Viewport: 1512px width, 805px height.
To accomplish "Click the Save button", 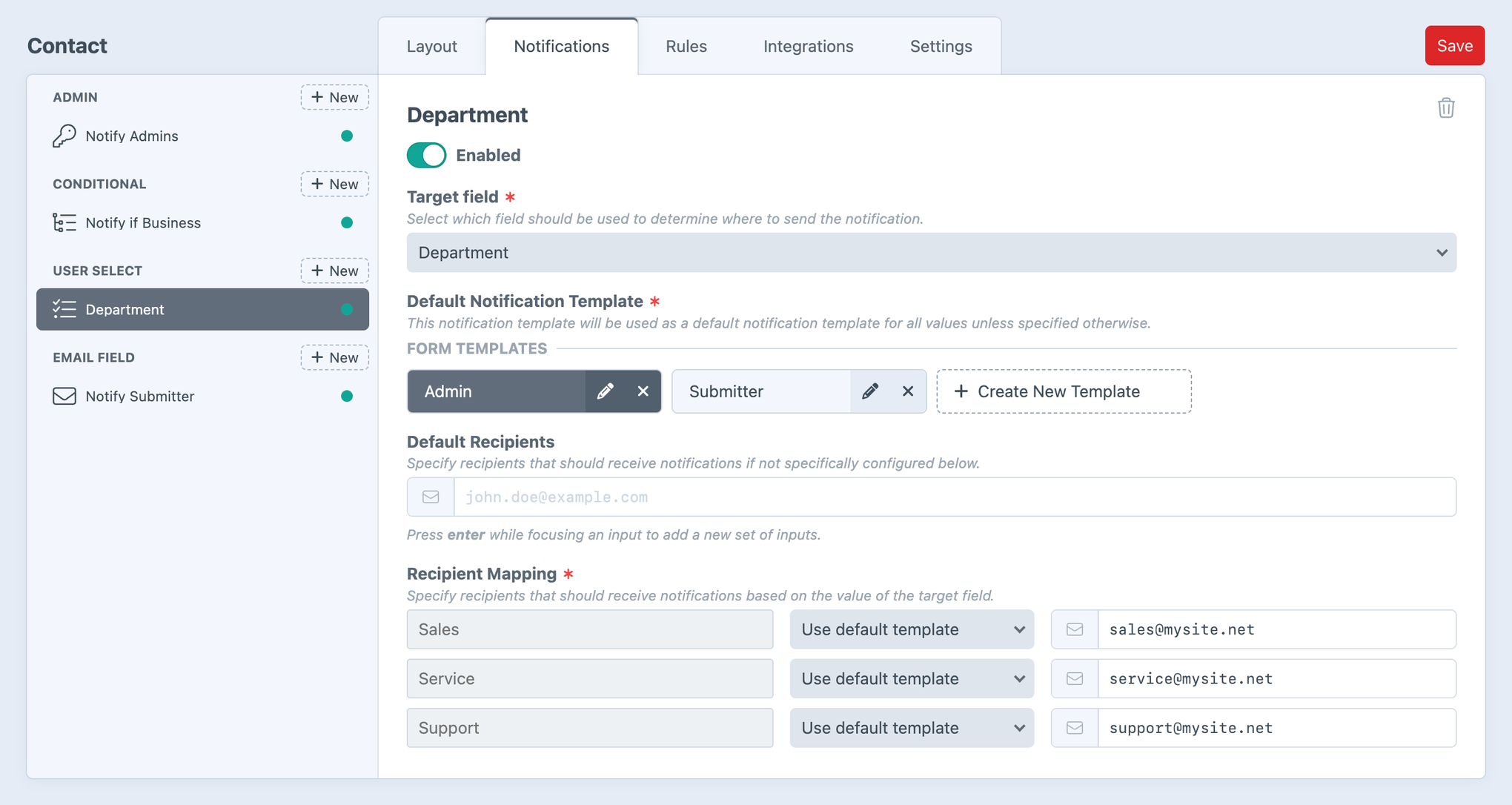I will pos(1454,45).
